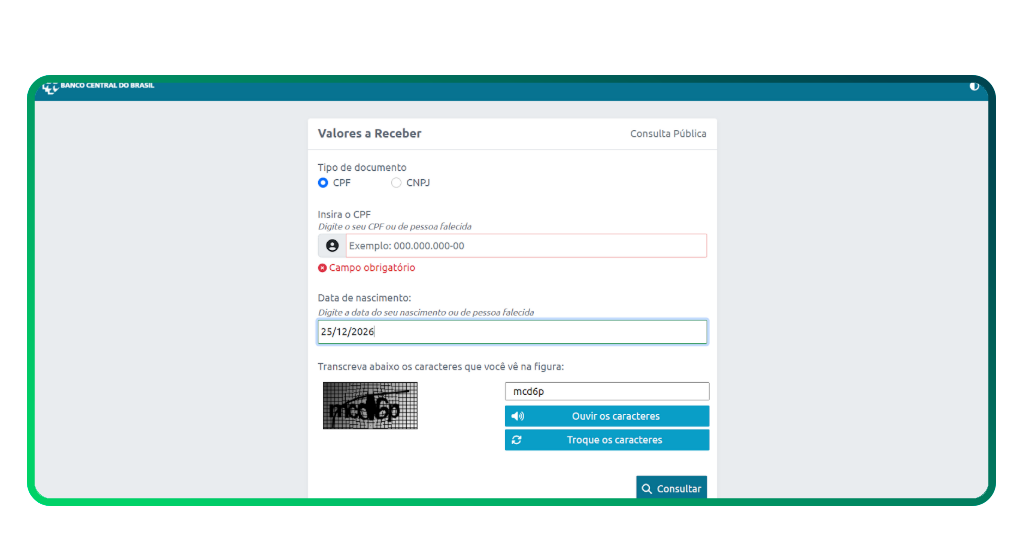1024x536 pixels.
Task: Click the Banco Central do Brasil logo icon
Action: (50, 87)
